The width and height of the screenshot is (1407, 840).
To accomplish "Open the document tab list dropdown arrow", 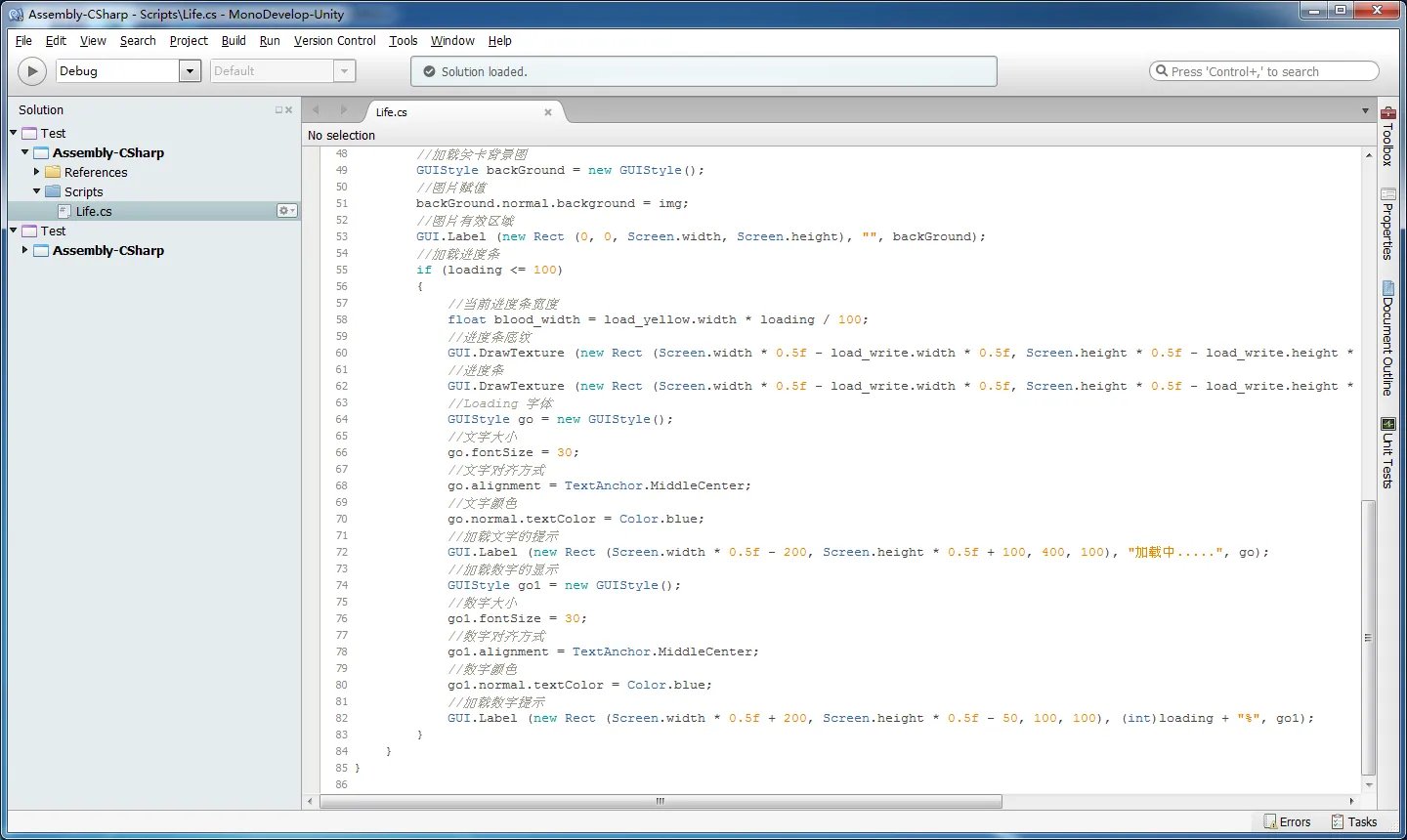I will click(1365, 111).
